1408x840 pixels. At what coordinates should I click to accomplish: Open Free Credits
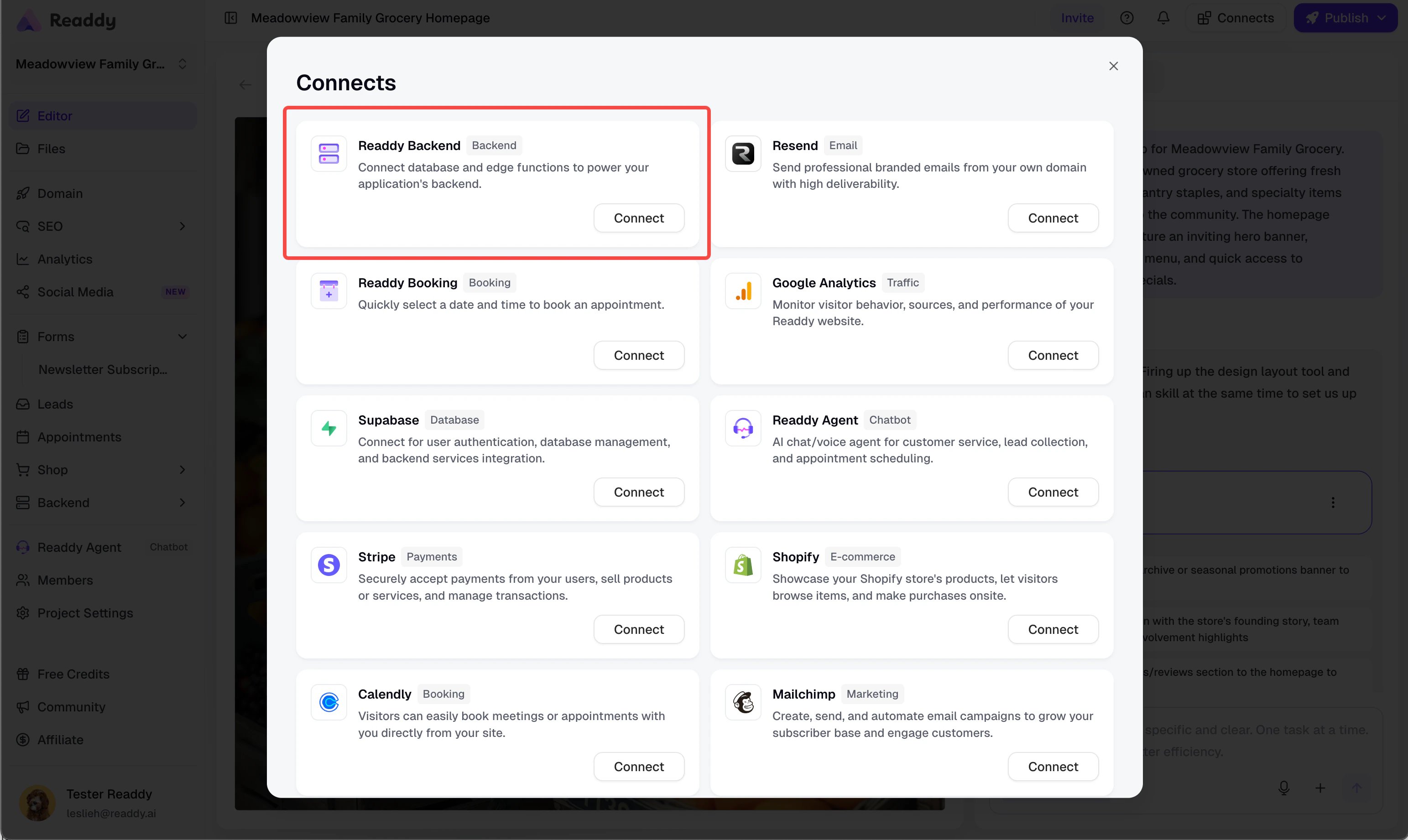[103, 674]
